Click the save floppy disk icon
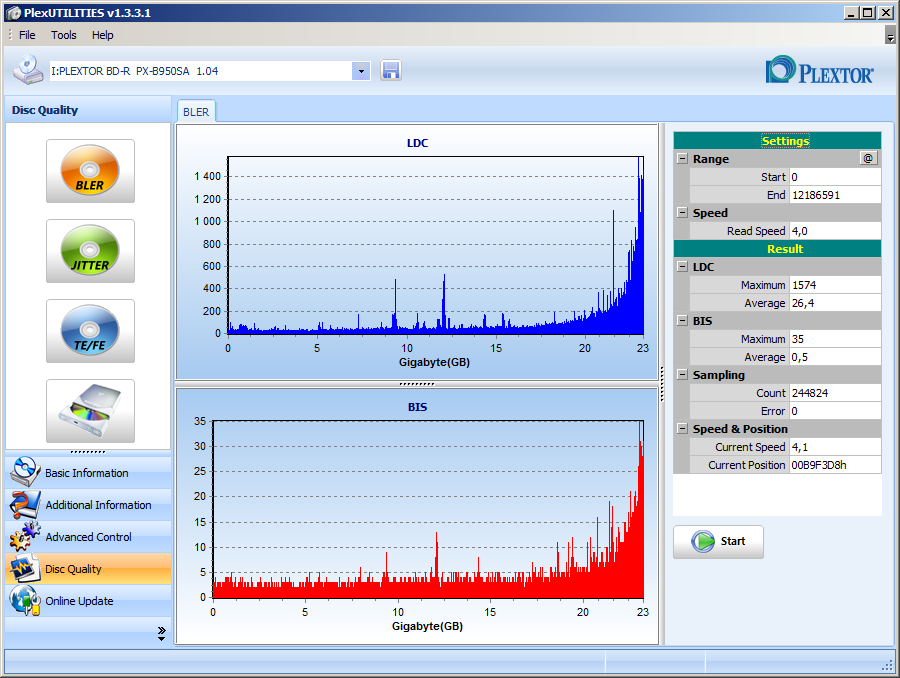900x678 pixels. click(390, 71)
